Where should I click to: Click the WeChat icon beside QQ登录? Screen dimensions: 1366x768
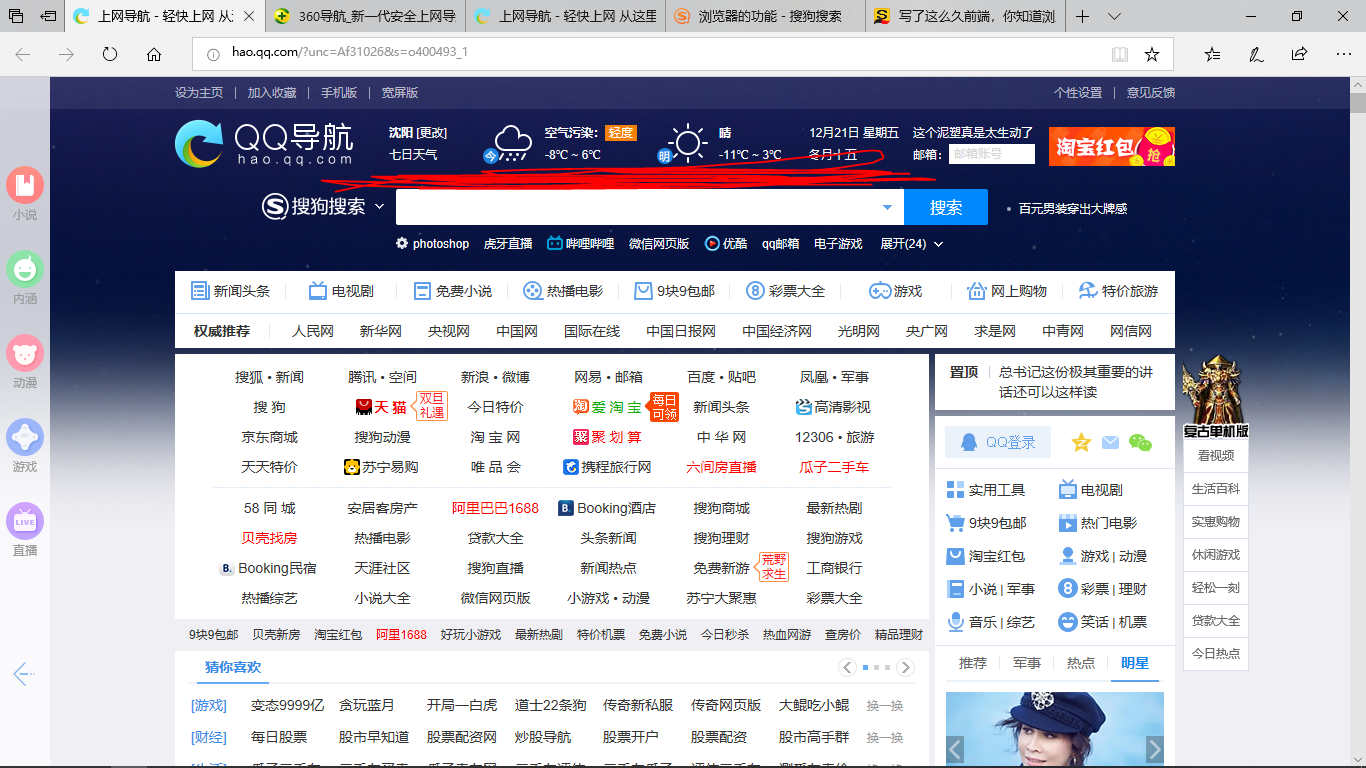tap(1140, 442)
